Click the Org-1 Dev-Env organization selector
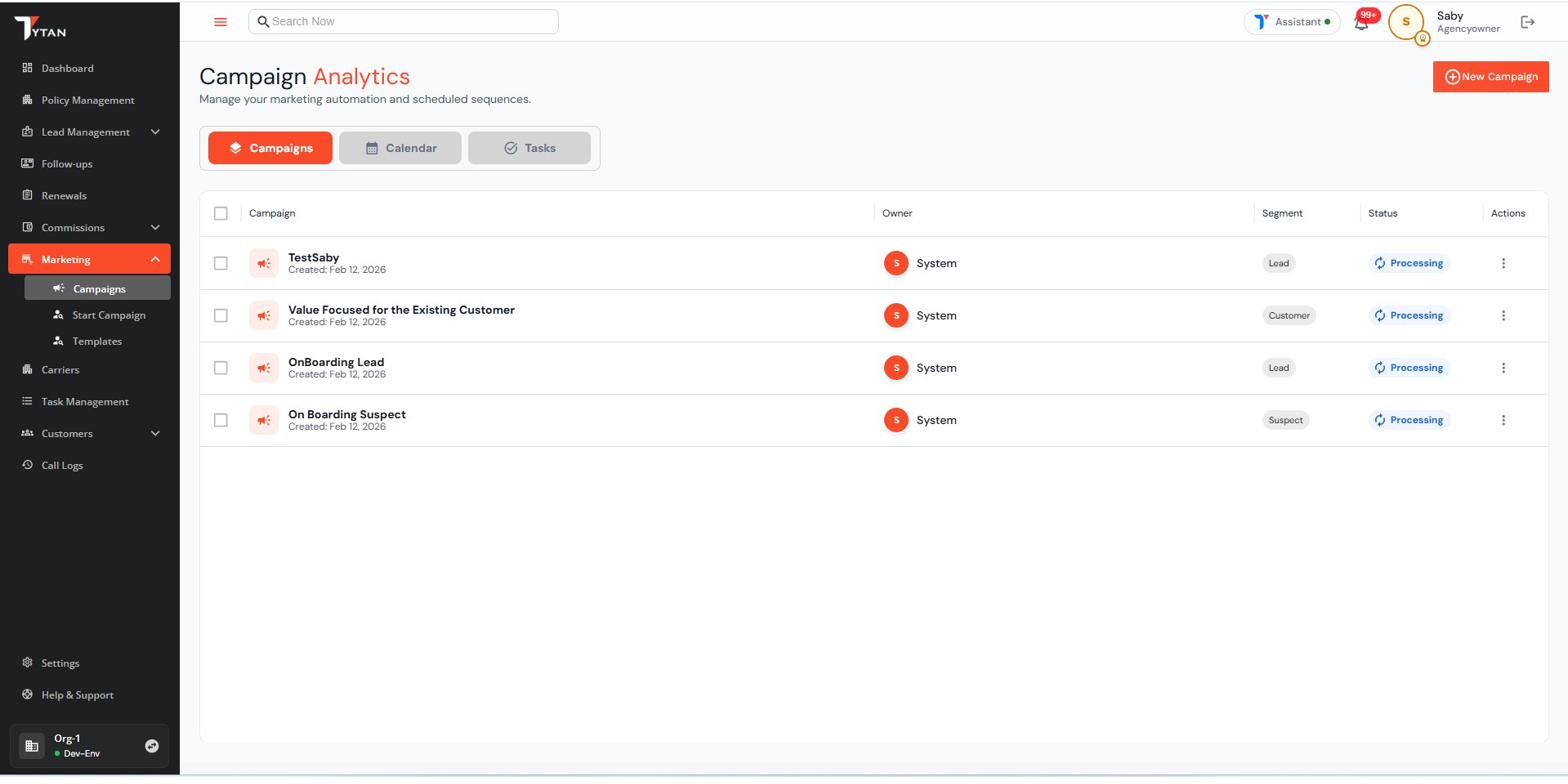The height and width of the screenshot is (784, 1568). pyautogui.click(x=89, y=746)
